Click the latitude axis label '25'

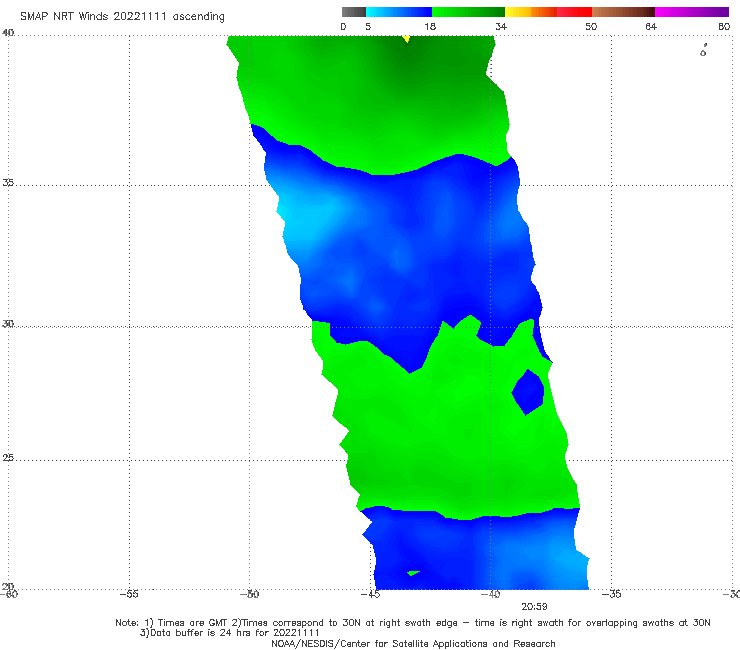[x=8, y=458]
